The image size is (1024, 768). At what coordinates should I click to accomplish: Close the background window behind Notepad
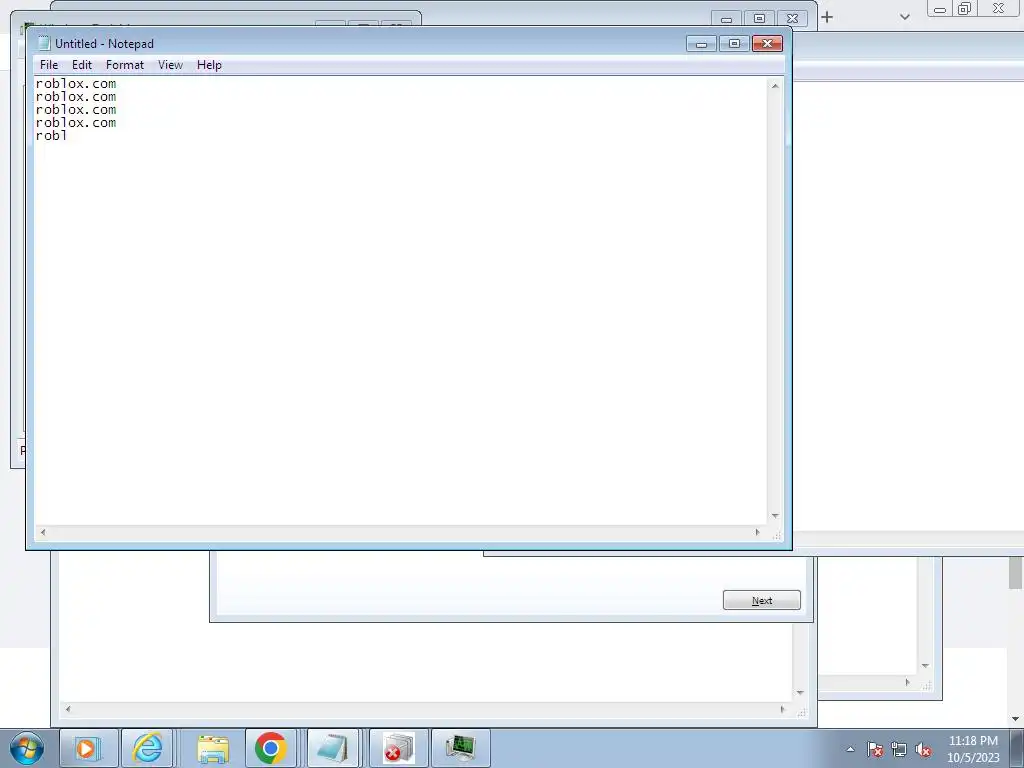(792, 18)
